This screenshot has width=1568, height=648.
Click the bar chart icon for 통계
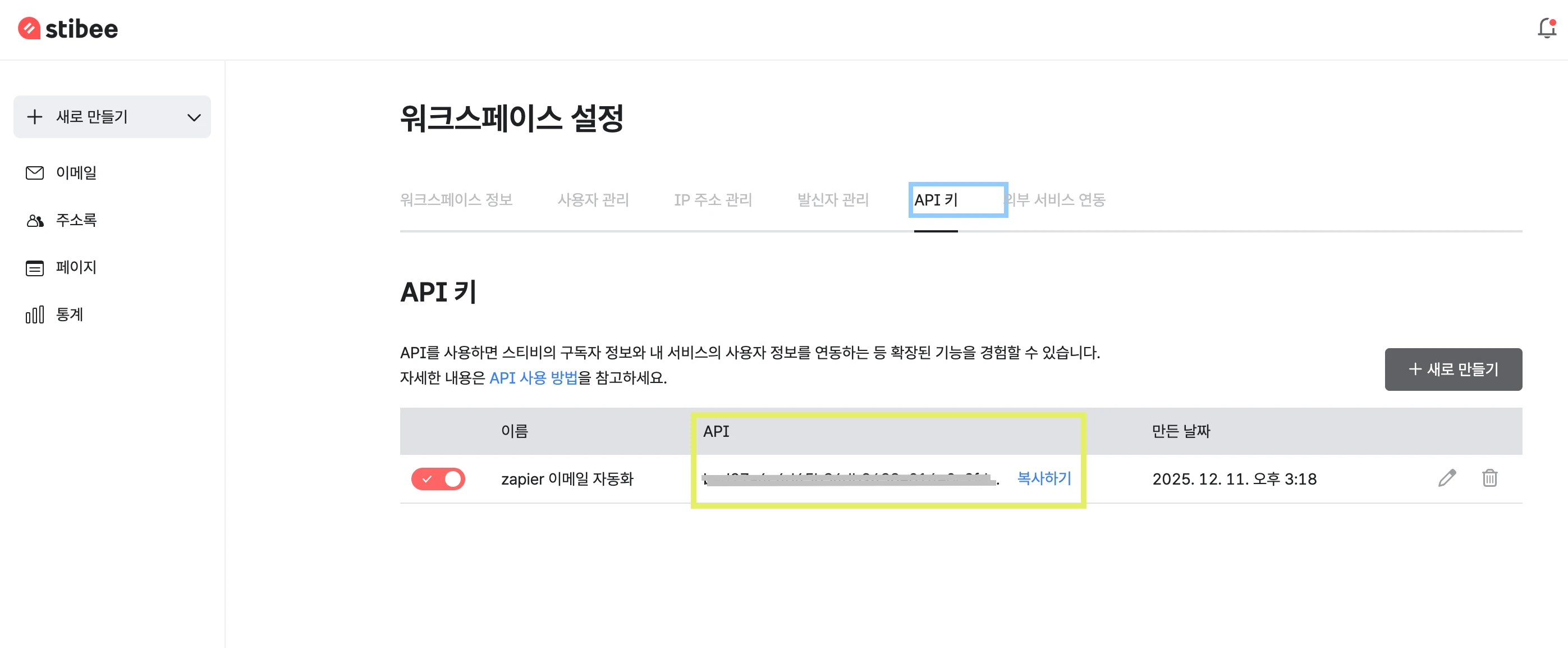point(35,315)
